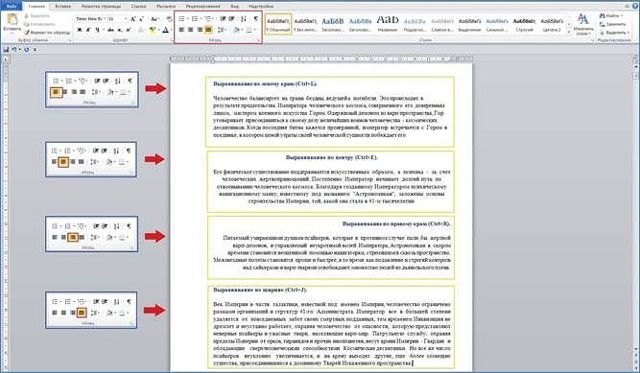Click the Redo icon in Quick Access toolbar
The image size is (640, 373).
click(26, 50)
